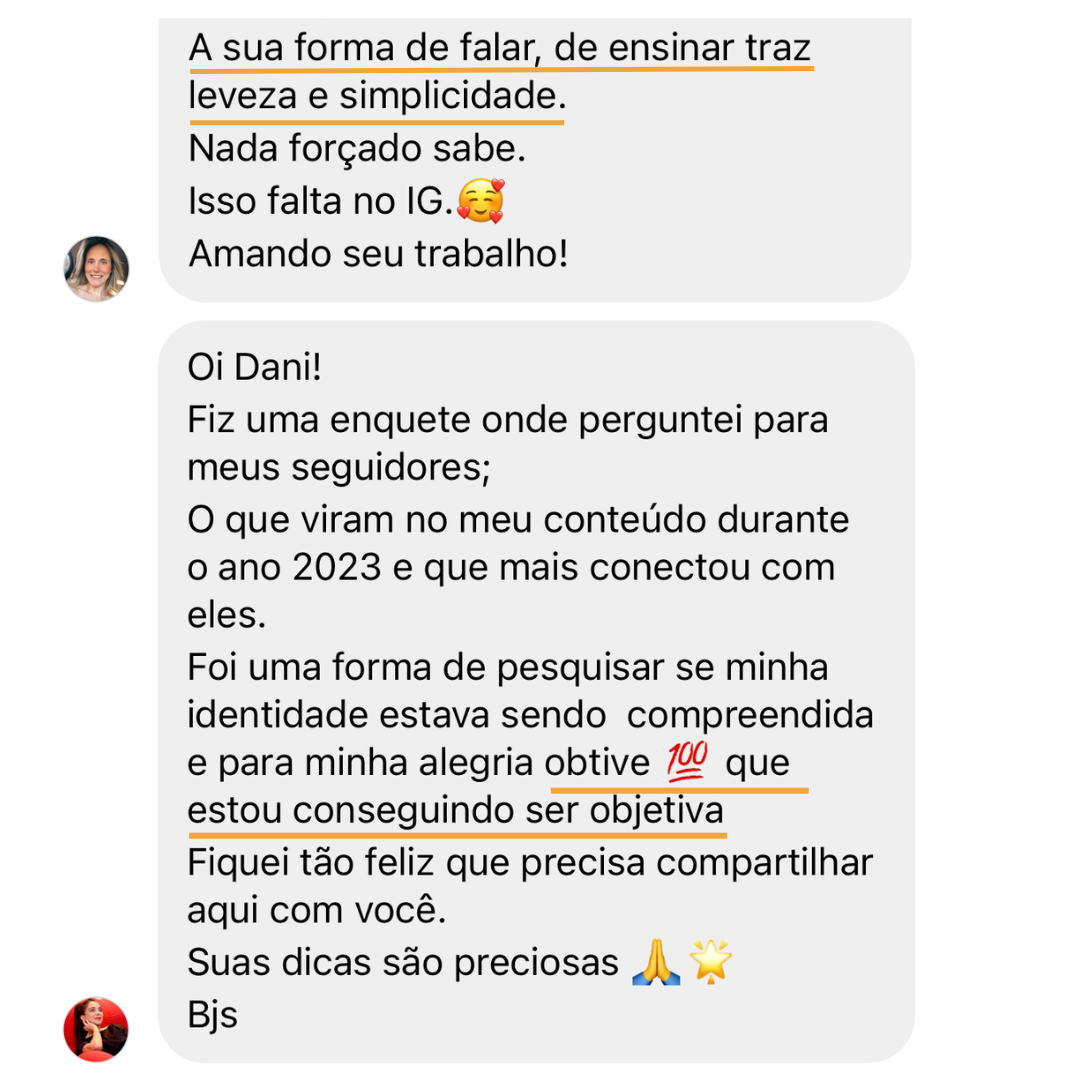Viewport: 1080px width, 1080px height.
Task: Tap the smiling face with hearts emoji
Action: point(481,201)
